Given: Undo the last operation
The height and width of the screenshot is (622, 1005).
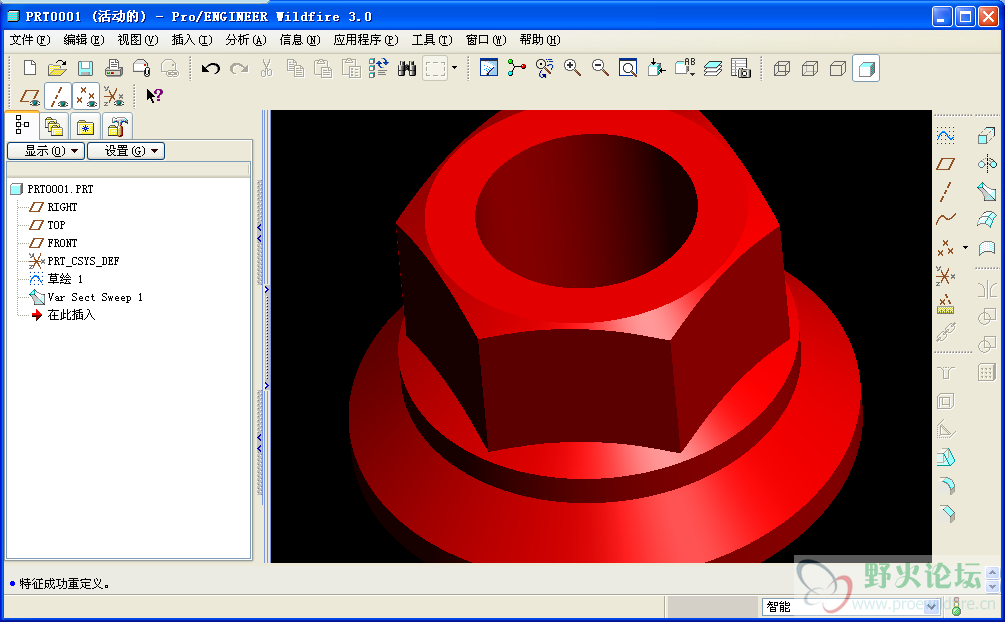Looking at the screenshot, I should (x=210, y=68).
